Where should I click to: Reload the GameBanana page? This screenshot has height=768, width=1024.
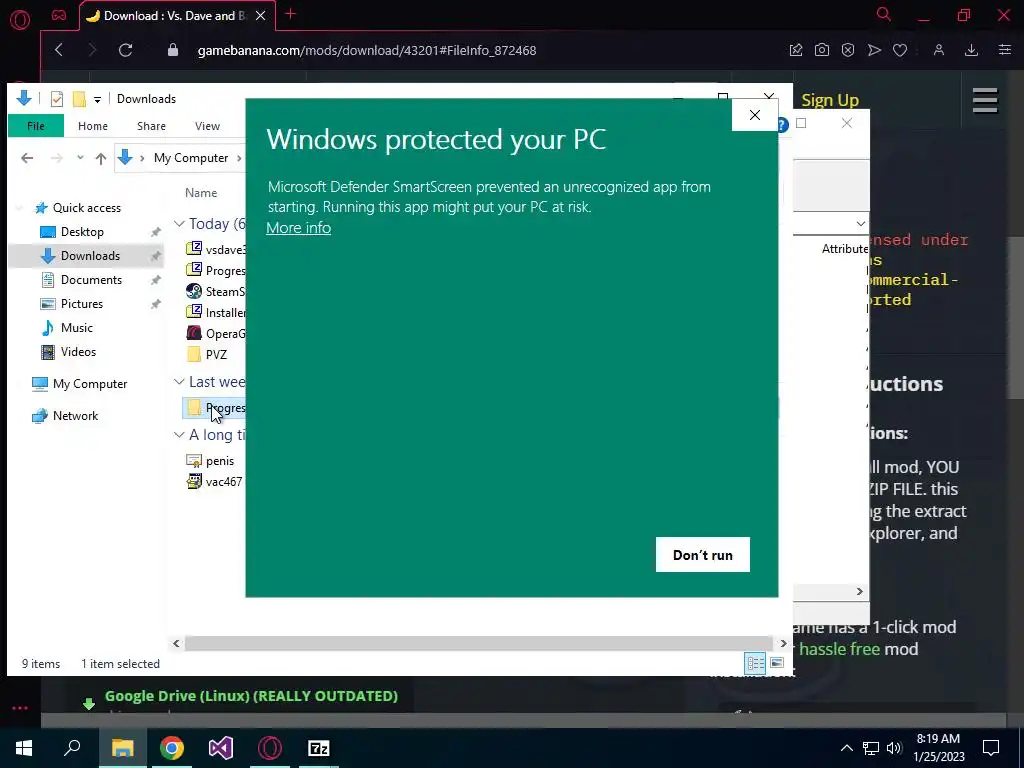pos(125,50)
